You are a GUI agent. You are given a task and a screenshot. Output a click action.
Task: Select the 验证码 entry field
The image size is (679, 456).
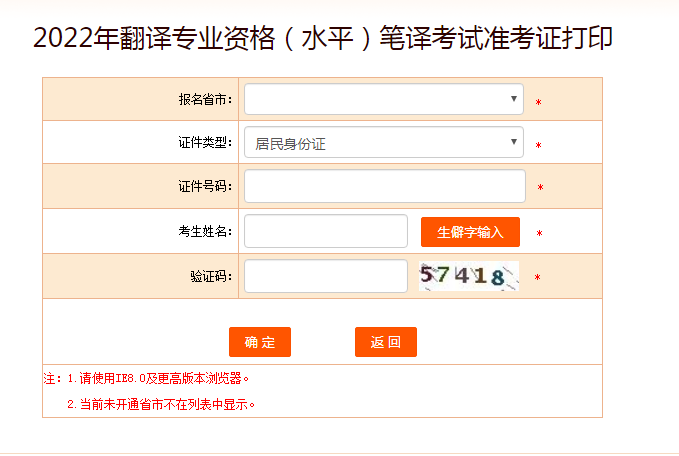(326, 276)
